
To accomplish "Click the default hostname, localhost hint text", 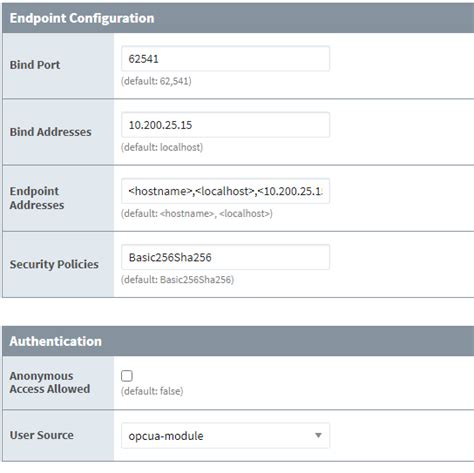I will (197, 213).
